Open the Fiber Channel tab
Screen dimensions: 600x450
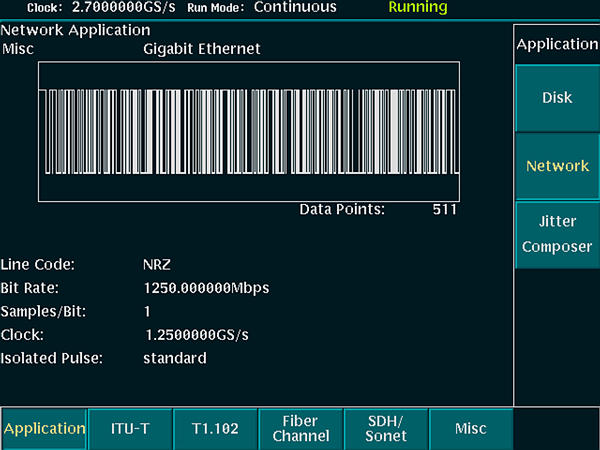[x=300, y=428]
